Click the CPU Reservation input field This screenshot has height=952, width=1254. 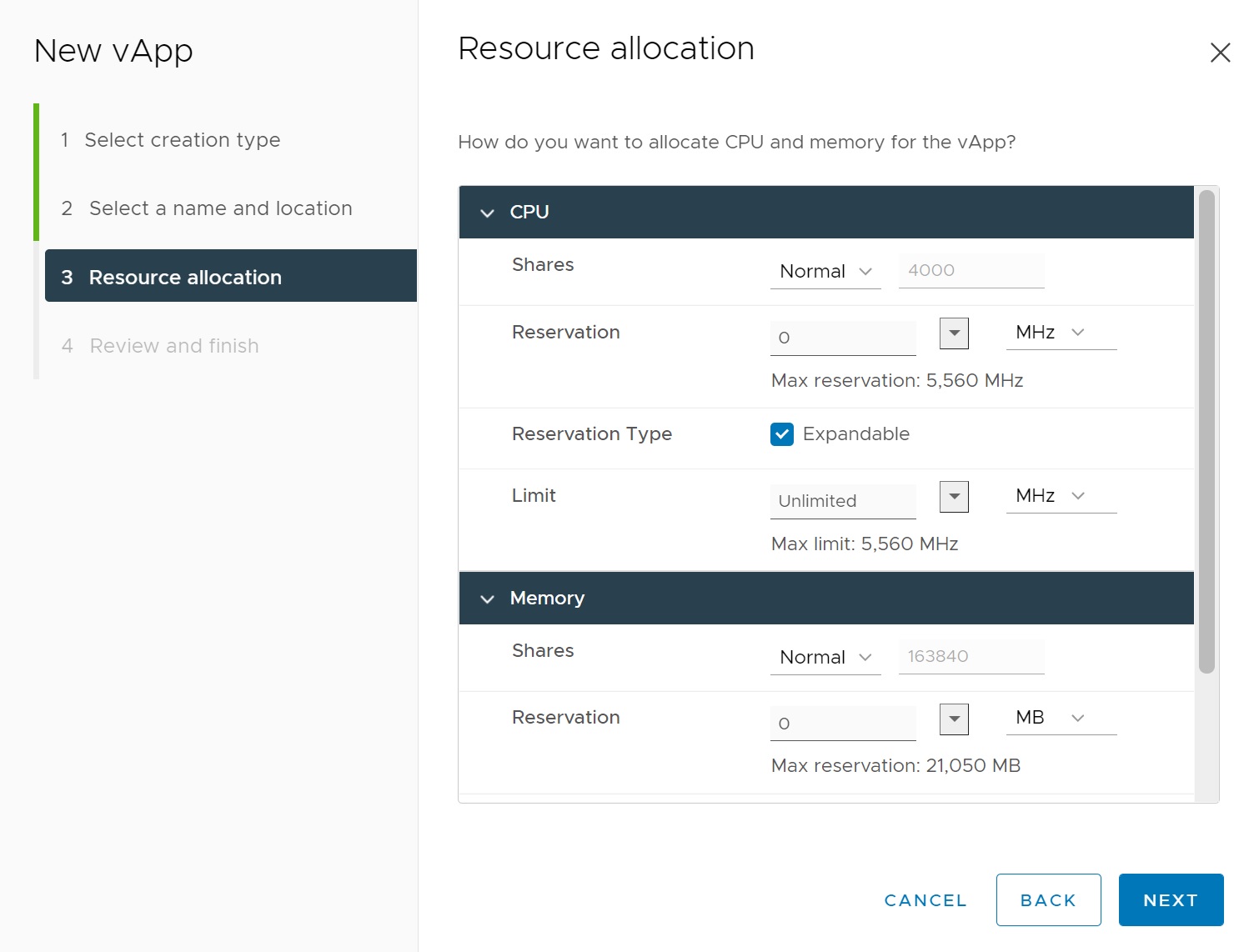click(x=842, y=338)
